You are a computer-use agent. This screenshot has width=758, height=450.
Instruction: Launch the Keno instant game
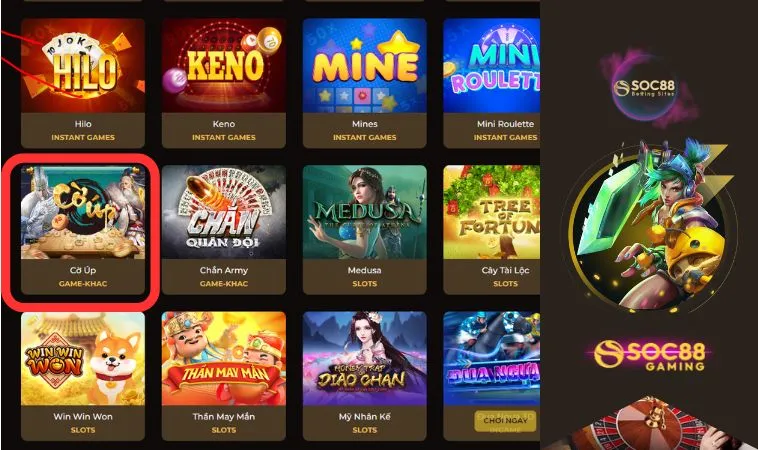point(224,83)
